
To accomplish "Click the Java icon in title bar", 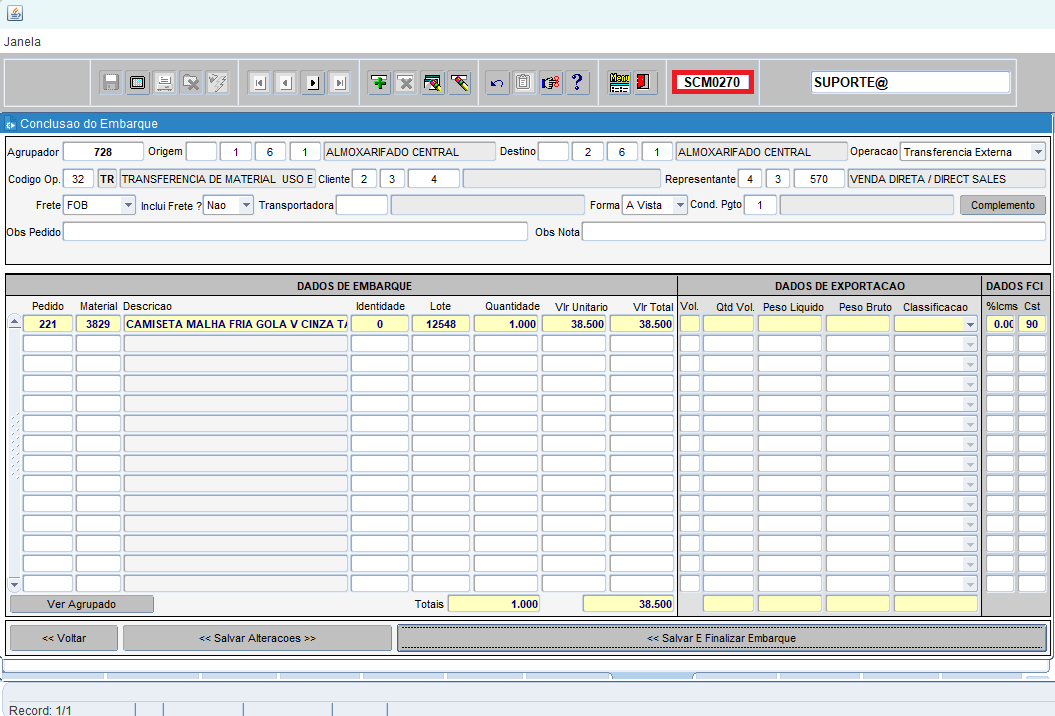I will [x=15, y=13].
